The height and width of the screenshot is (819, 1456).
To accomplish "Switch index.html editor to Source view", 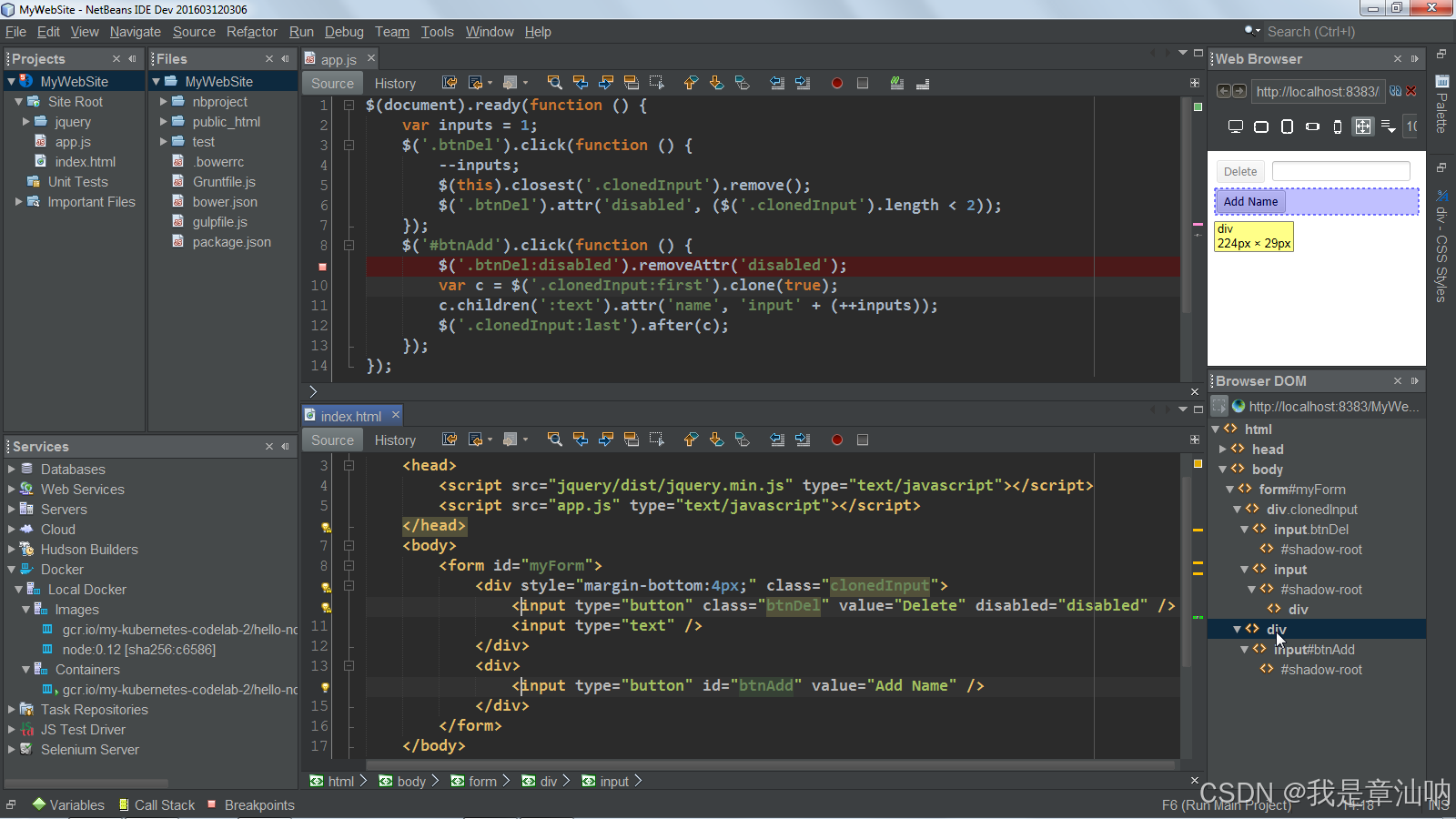I will [x=332, y=440].
